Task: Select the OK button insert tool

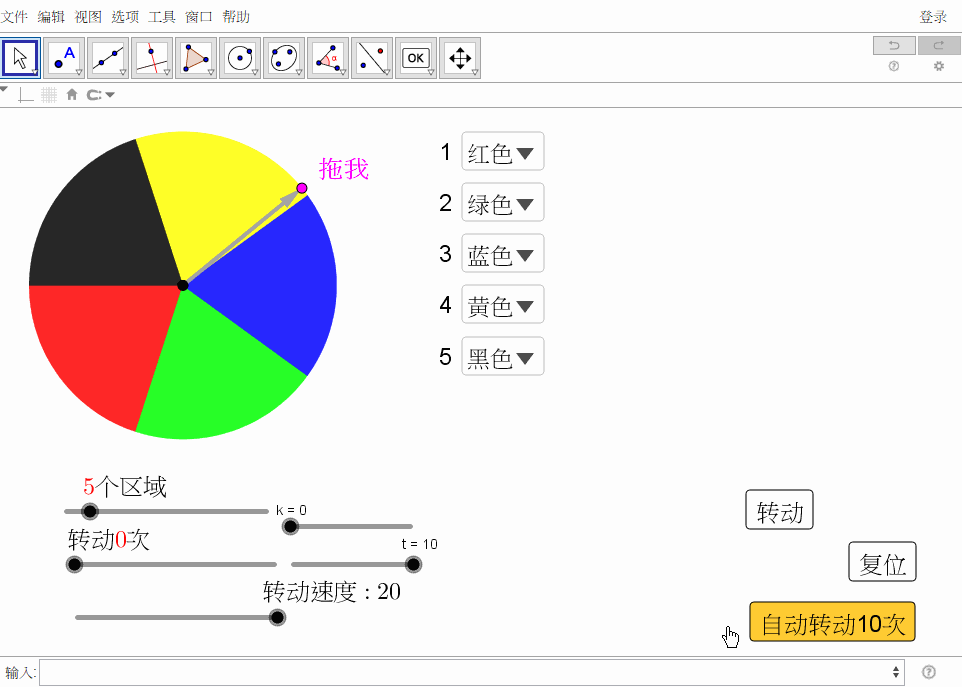Action: click(416, 58)
